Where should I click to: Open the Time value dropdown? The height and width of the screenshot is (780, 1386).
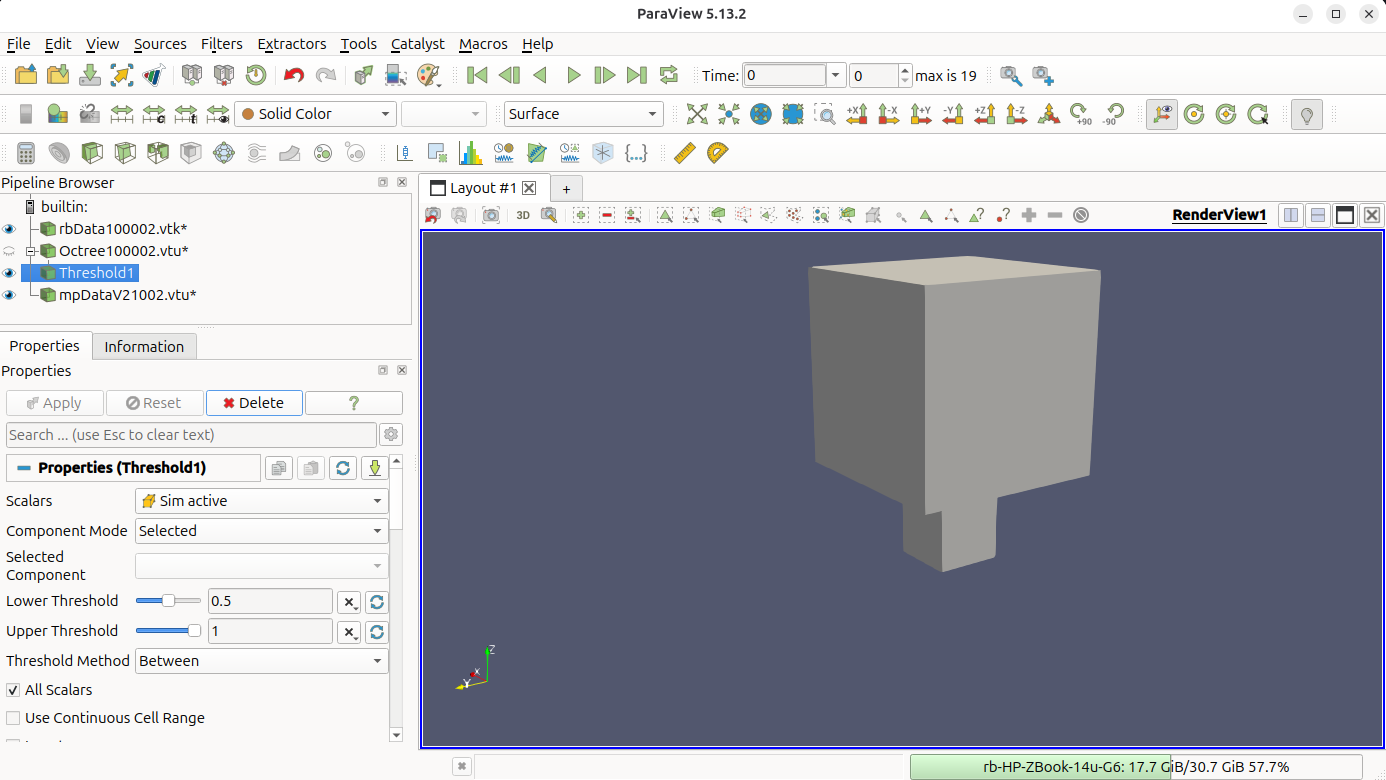(836, 76)
